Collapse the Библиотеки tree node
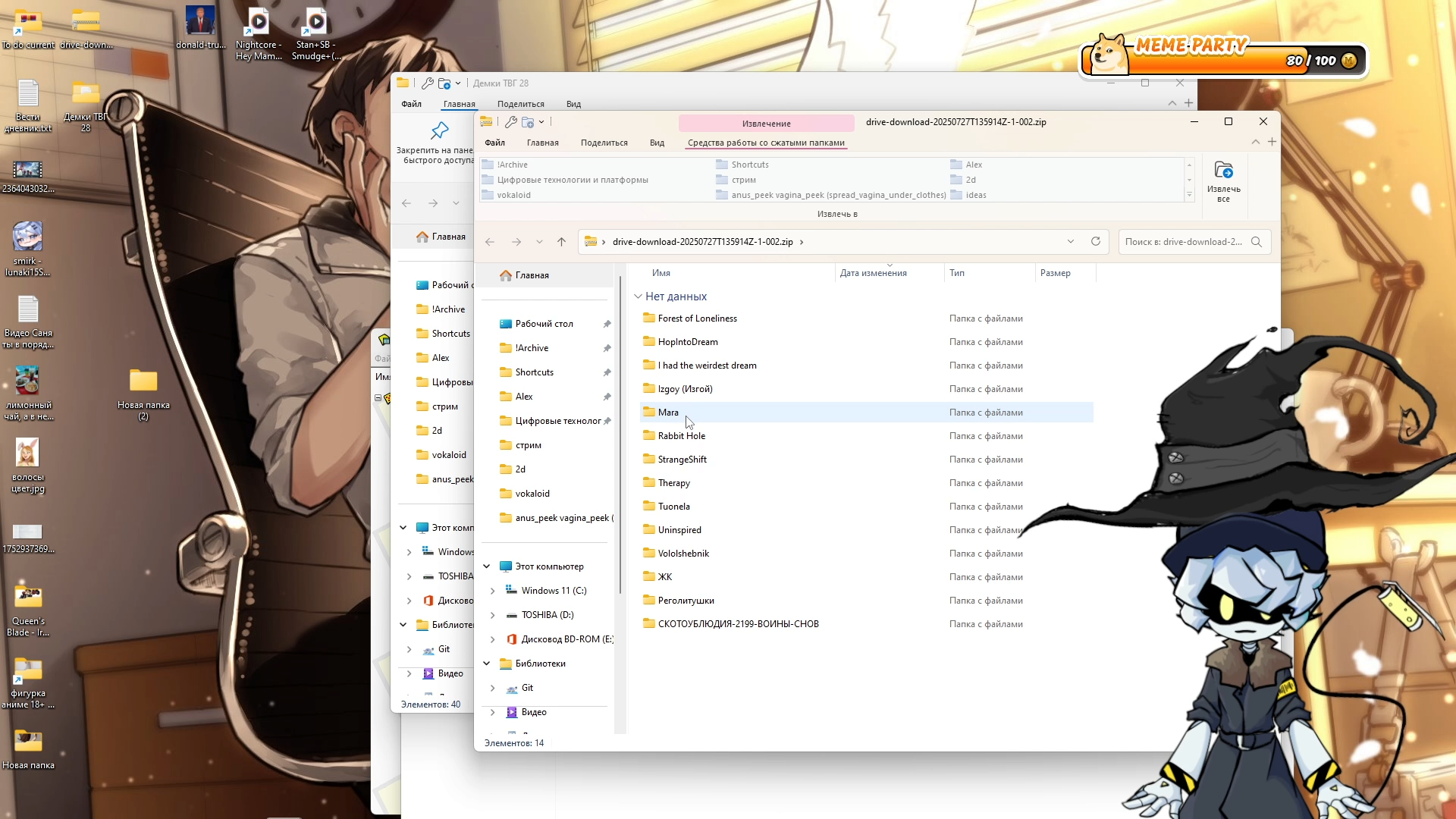 487,664
